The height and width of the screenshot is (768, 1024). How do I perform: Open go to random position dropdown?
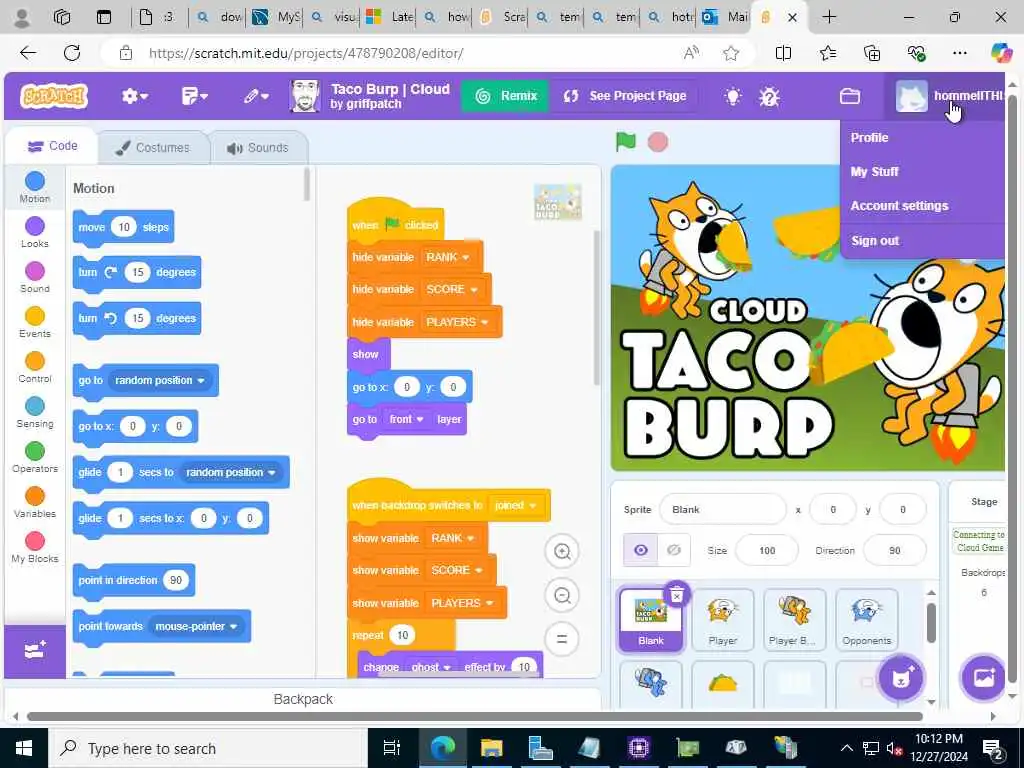pyautogui.click(x=160, y=380)
